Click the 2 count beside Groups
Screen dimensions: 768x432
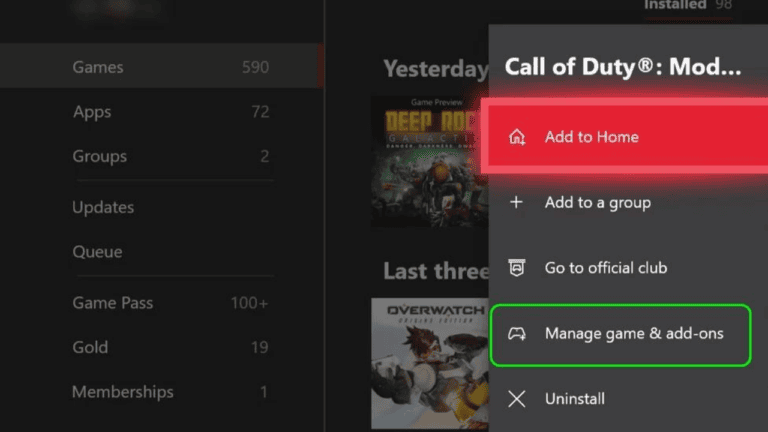[264, 156]
